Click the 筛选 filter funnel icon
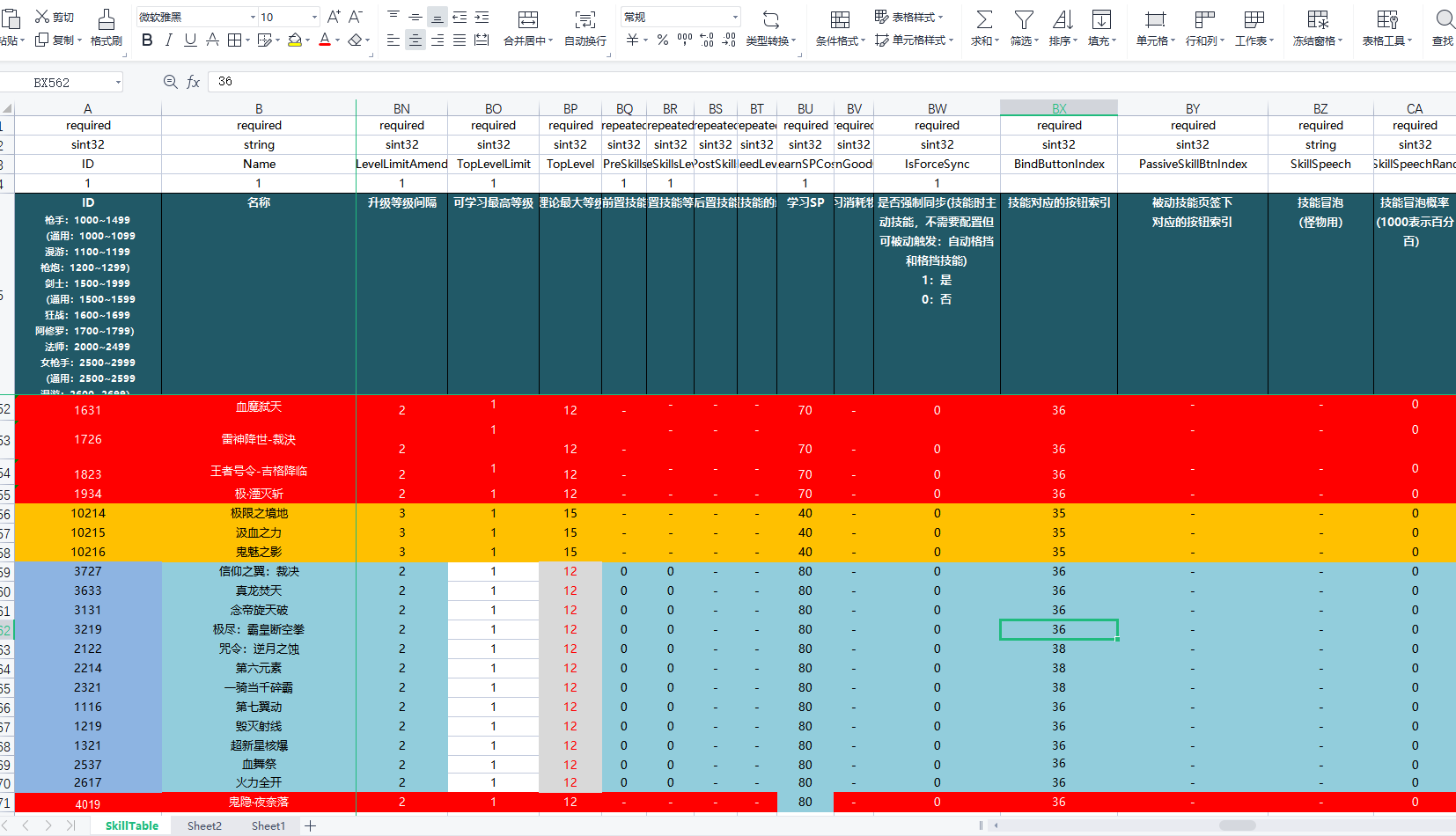This screenshot has width=1456, height=836. coord(1024,18)
